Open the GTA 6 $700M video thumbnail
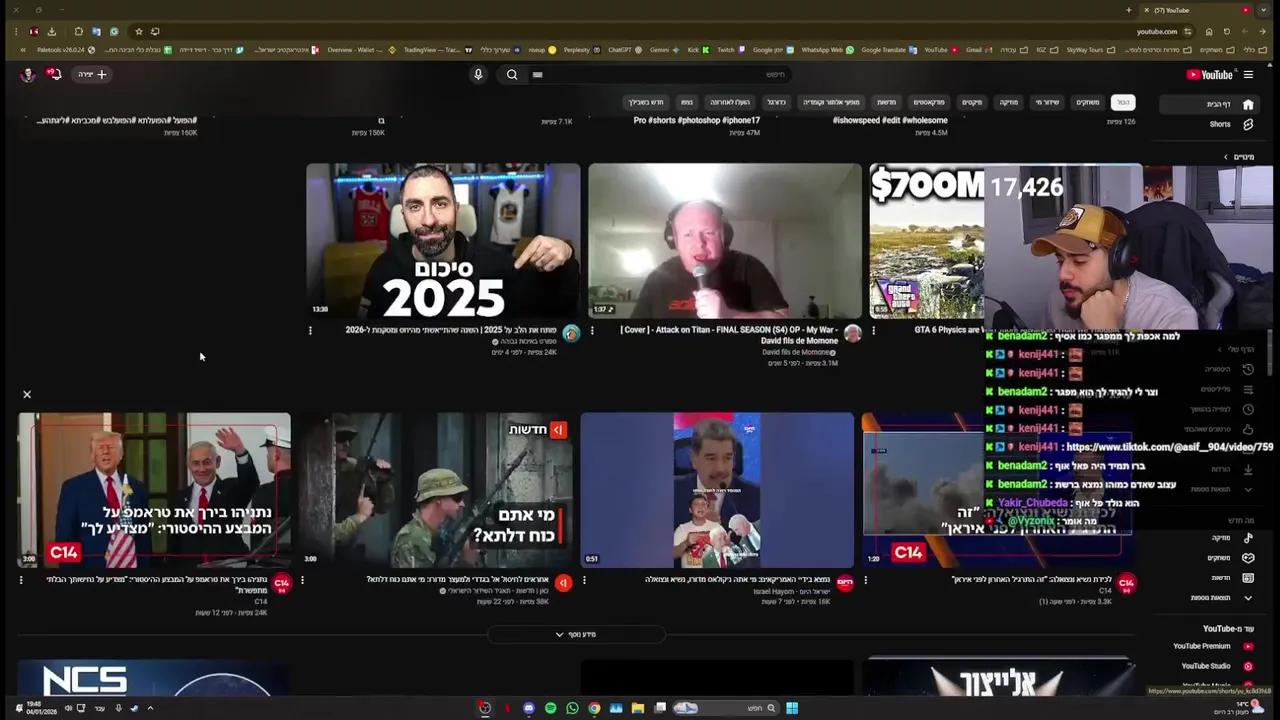The width and height of the screenshot is (1280, 720). (927, 240)
